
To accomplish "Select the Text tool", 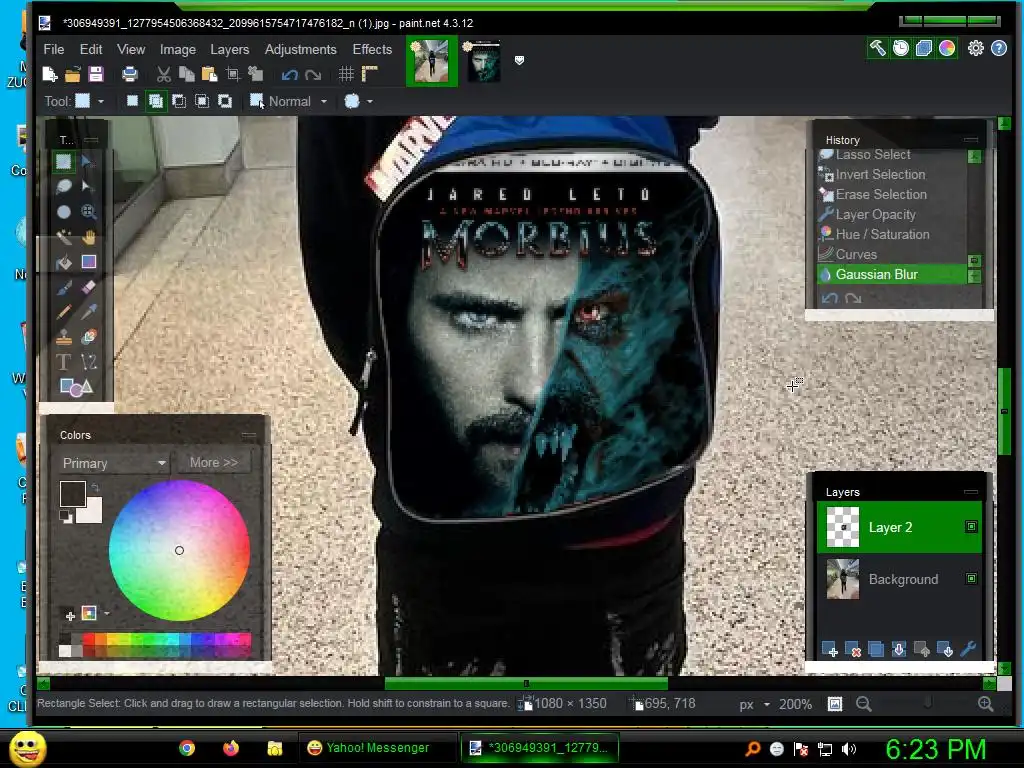I will point(63,362).
